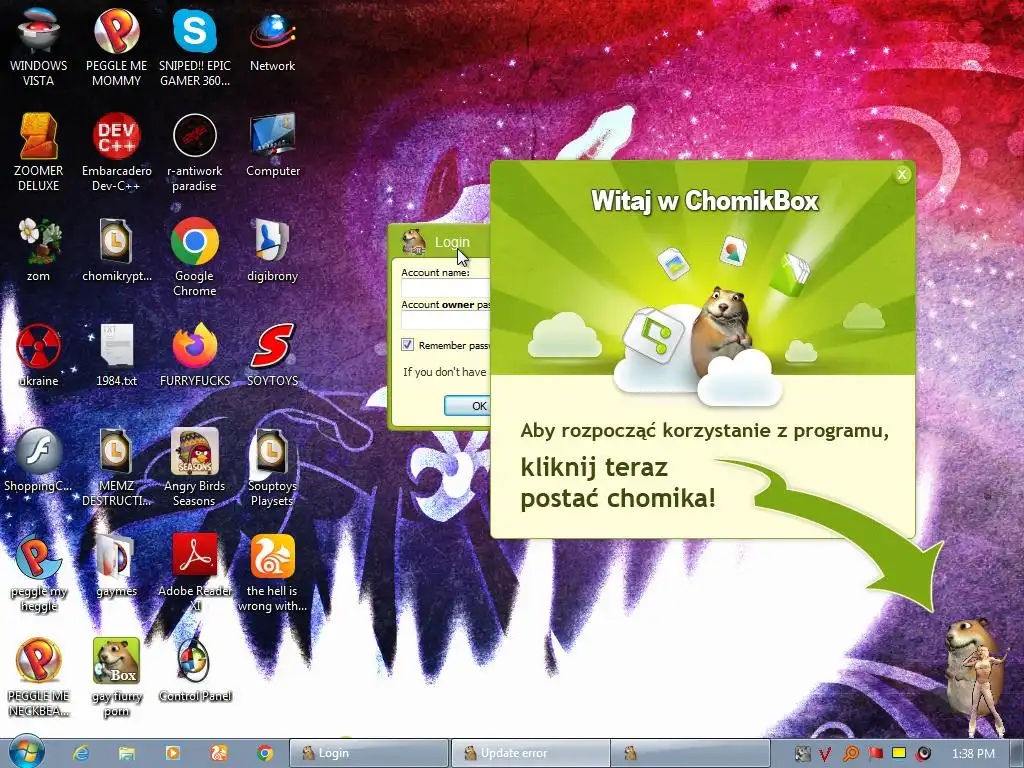Switch to the Login taskbar window

[x=369, y=753]
